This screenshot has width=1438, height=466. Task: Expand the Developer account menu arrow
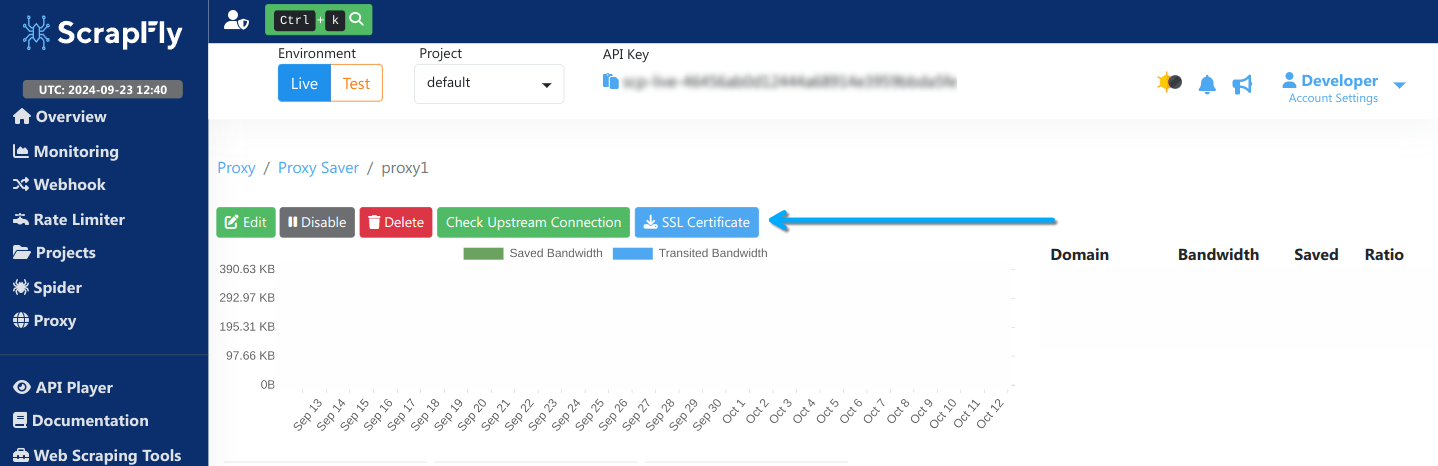[x=1399, y=86]
